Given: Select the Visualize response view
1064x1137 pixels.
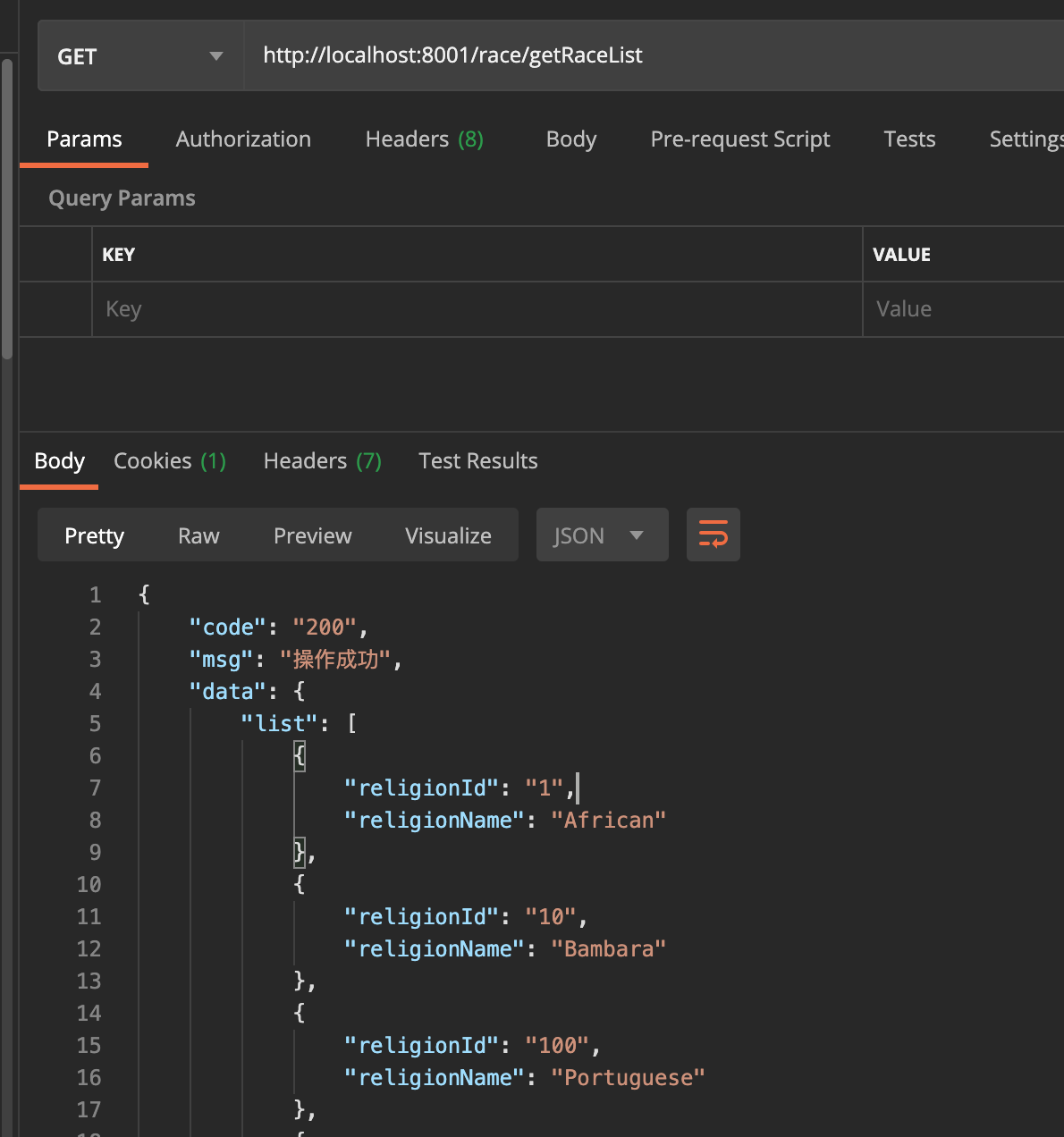Looking at the screenshot, I should click(448, 535).
